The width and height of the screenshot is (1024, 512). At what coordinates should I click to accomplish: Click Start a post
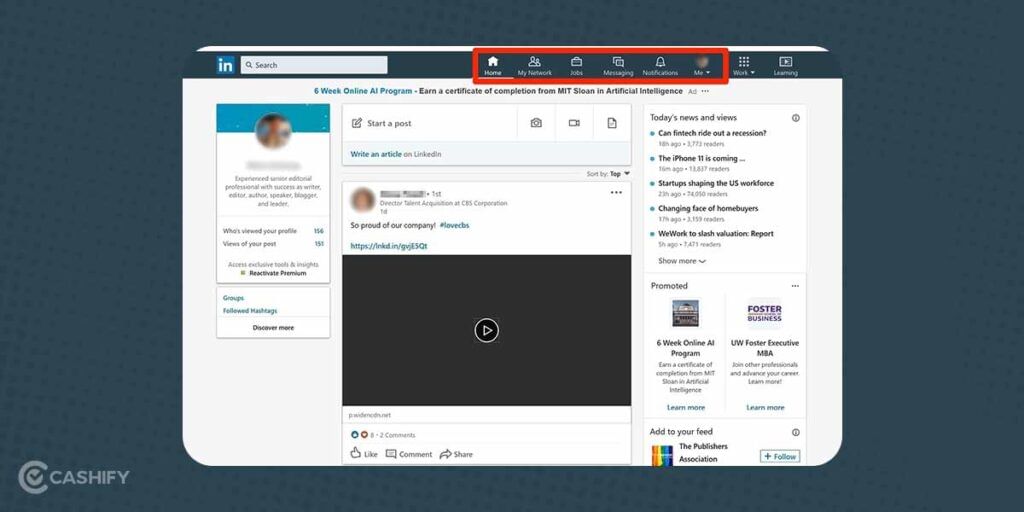[x=430, y=123]
